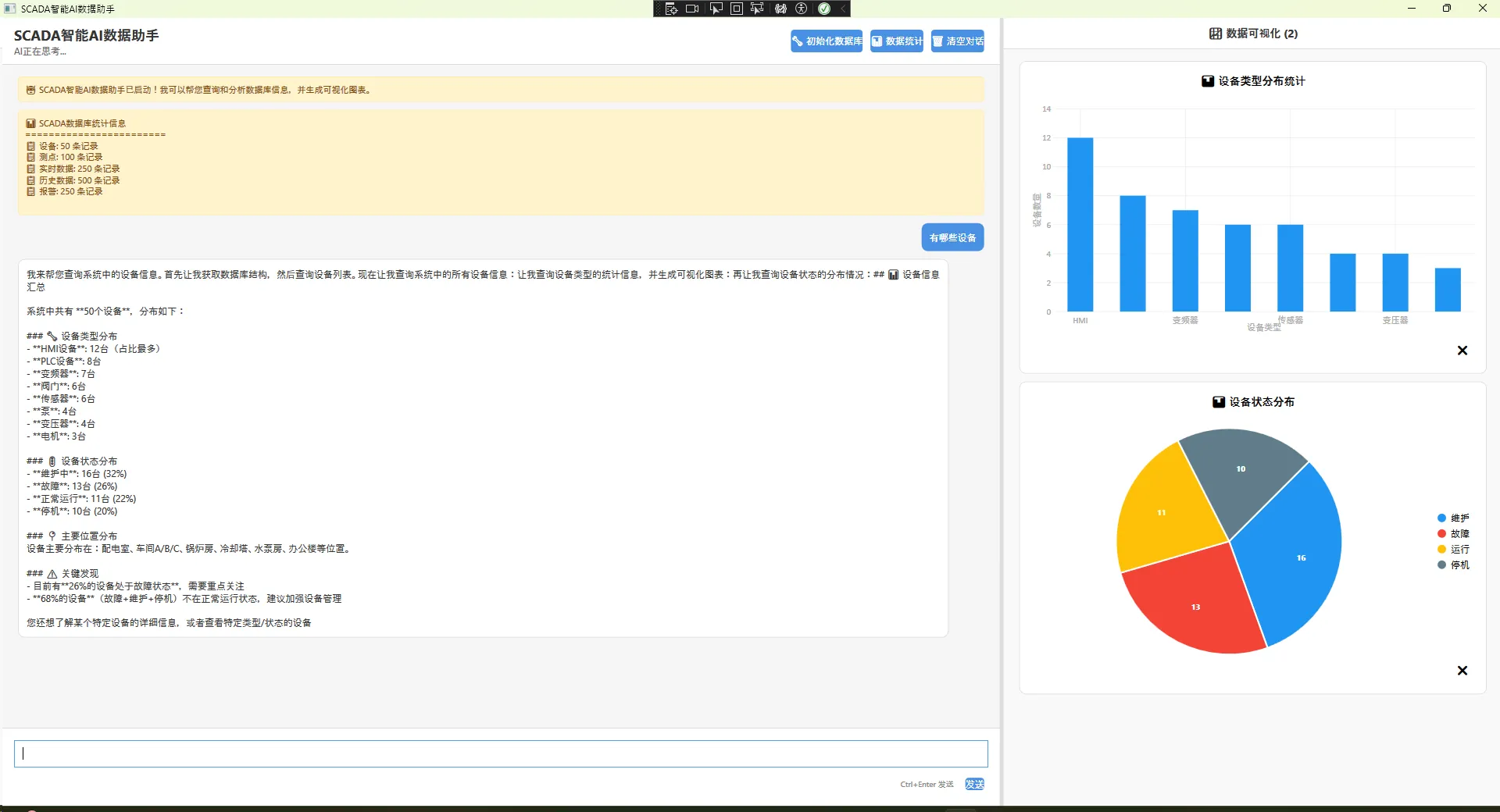Click the binding failures braces icon
Screen dimensions: 1500x812
click(x=780, y=9)
